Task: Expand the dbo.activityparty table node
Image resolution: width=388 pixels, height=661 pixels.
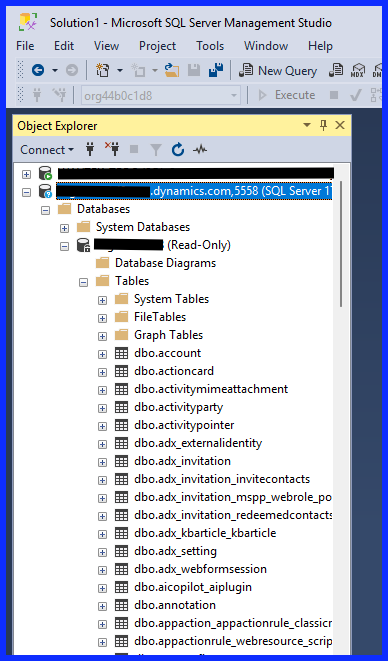Action: 102,408
